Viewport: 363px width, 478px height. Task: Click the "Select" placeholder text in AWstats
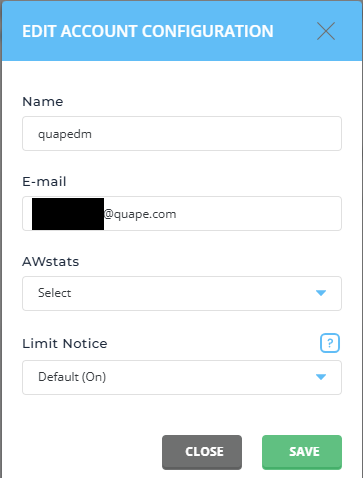tap(55, 293)
